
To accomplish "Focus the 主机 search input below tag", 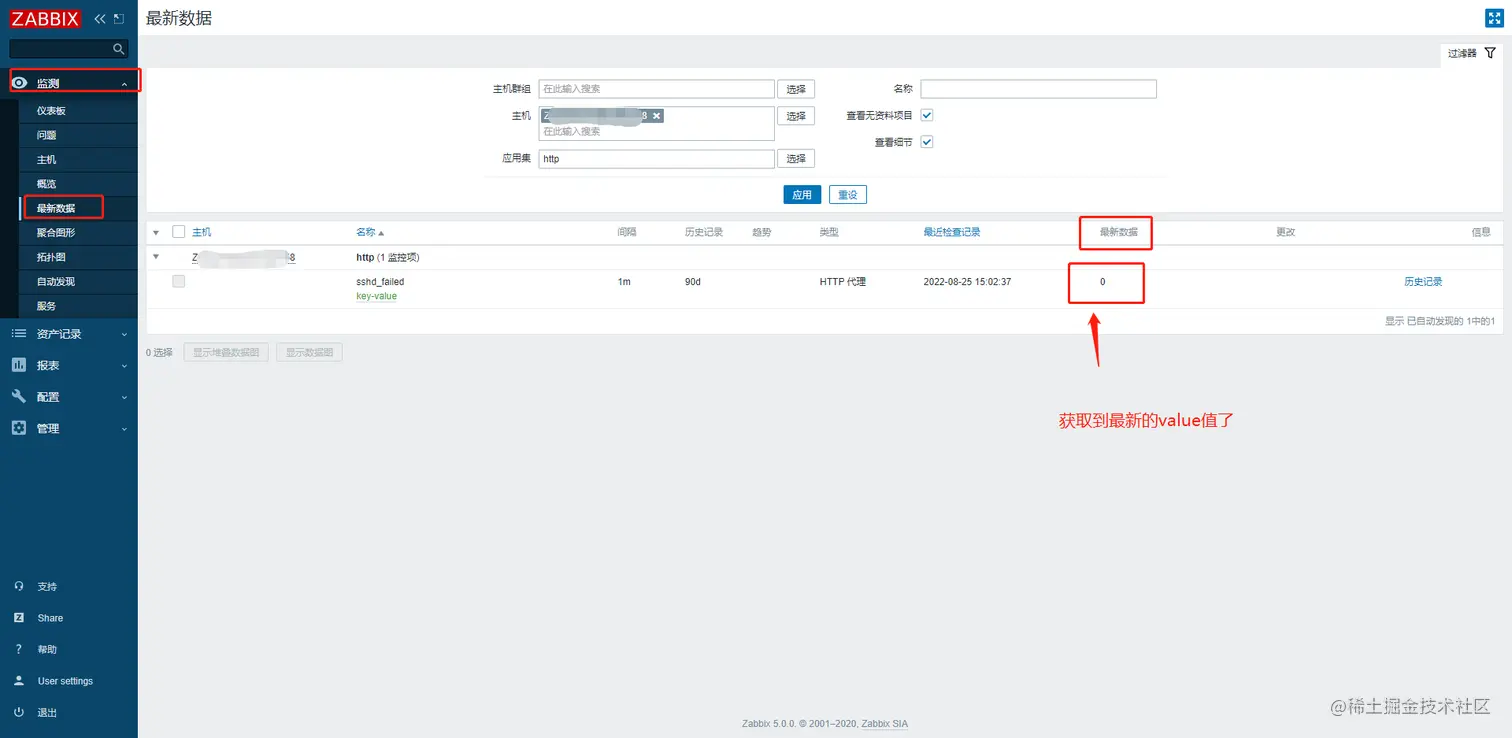I will pyautogui.click(x=656, y=131).
